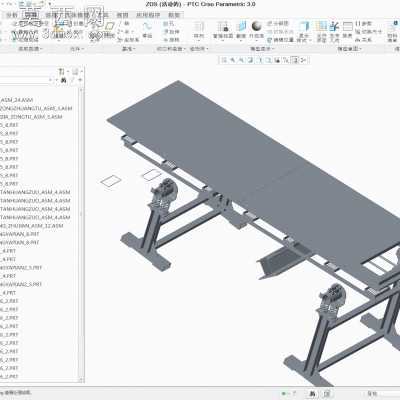Viewport: 400px width, 400px height.
Task: Open the Family Table (族表) icon
Action: point(348,29)
